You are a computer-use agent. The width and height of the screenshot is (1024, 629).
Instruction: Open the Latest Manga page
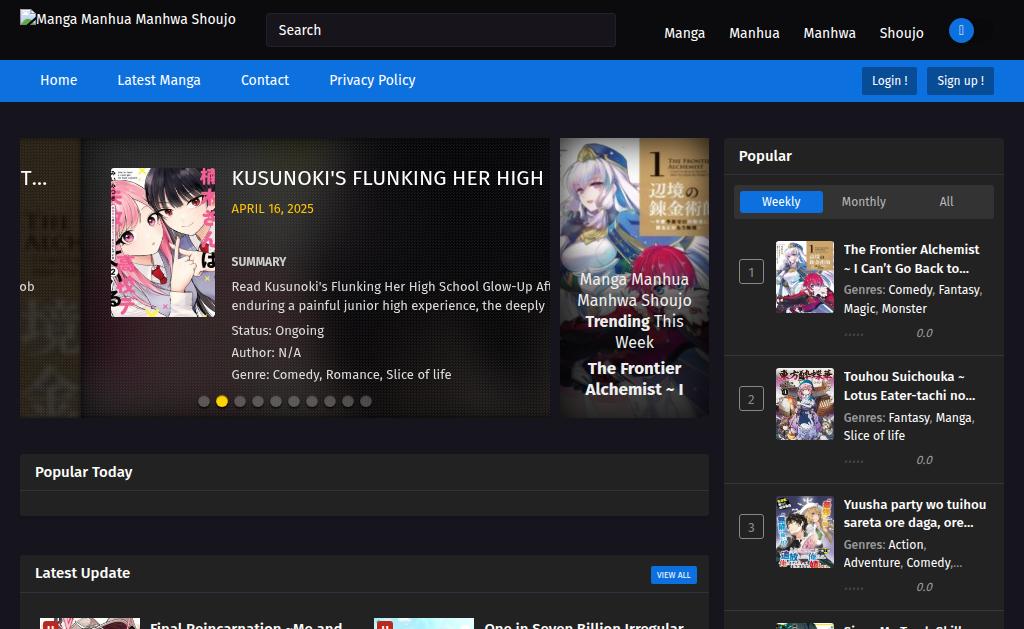pyautogui.click(x=159, y=80)
